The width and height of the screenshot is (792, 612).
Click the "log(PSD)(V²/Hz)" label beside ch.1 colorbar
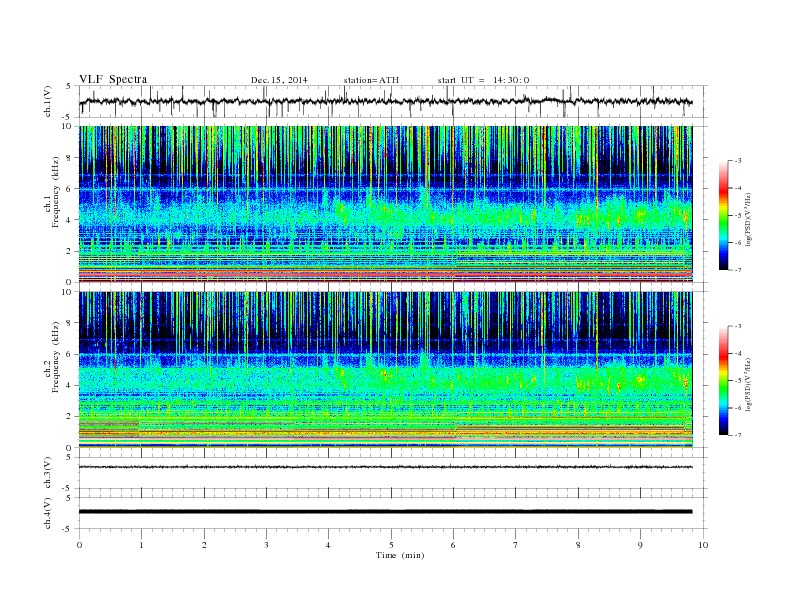[749, 219]
